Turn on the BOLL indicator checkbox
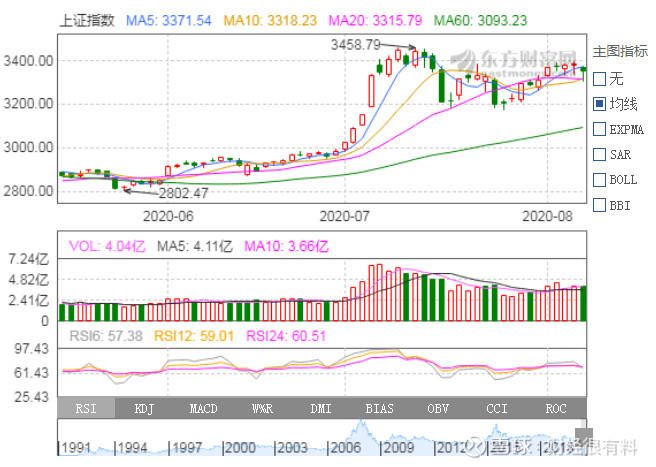Image resolution: width=656 pixels, height=467 pixels. pos(599,180)
